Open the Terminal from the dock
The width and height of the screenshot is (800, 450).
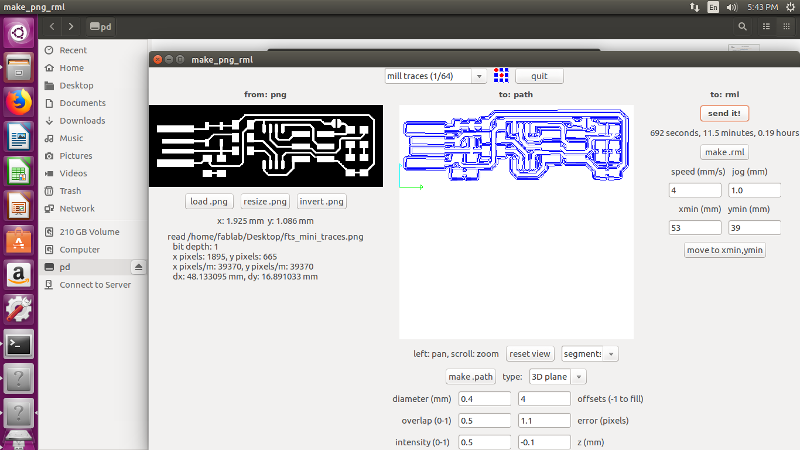[x=19, y=344]
